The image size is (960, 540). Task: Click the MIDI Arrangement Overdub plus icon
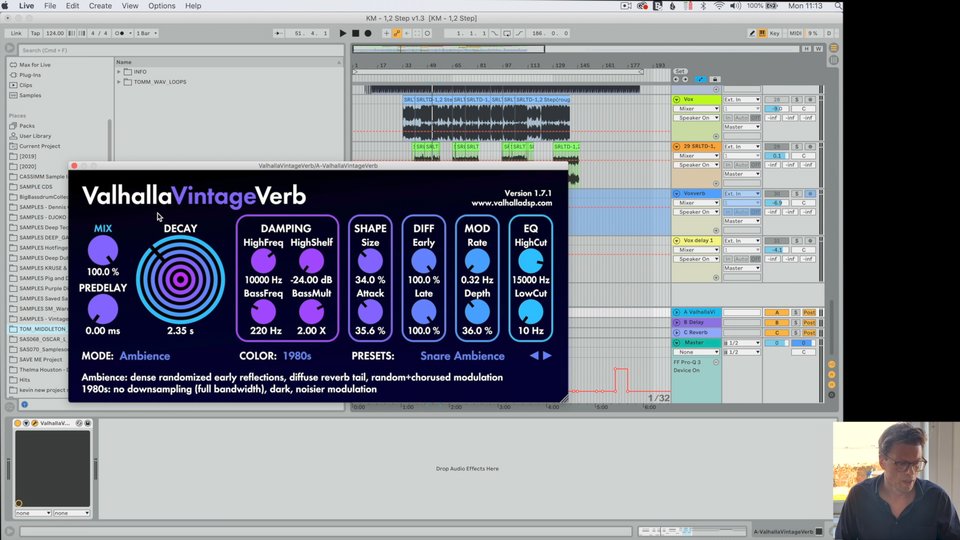coord(386,33)
